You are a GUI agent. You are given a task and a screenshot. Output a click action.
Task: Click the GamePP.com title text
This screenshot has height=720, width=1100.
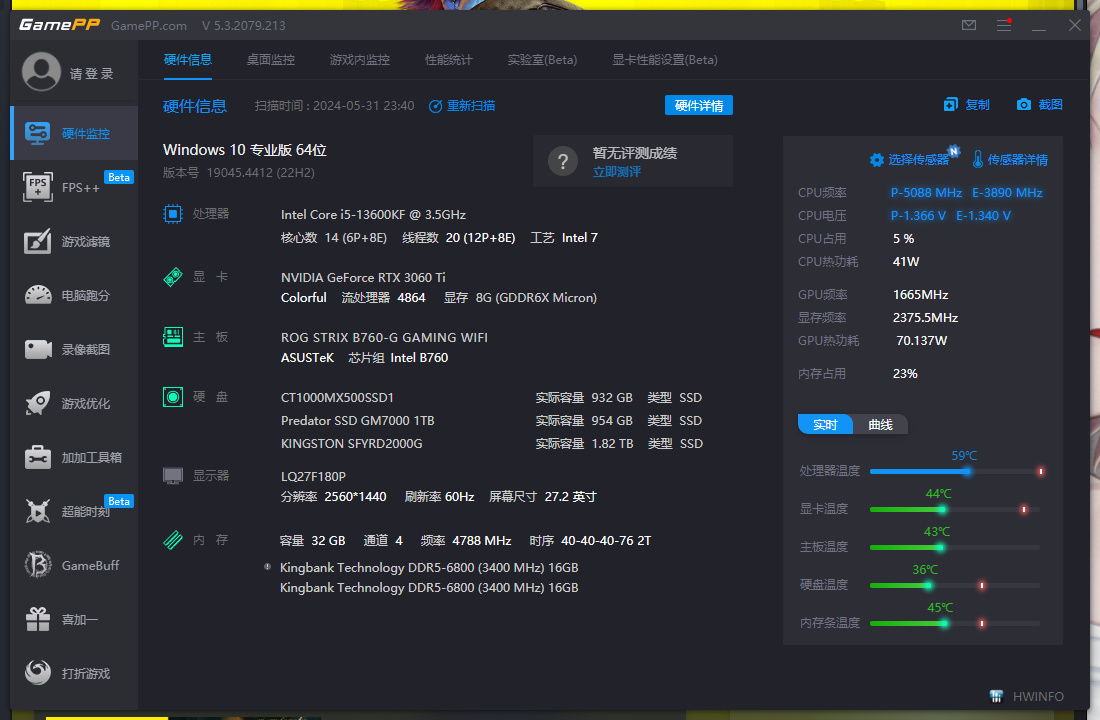tap(149, 26)
